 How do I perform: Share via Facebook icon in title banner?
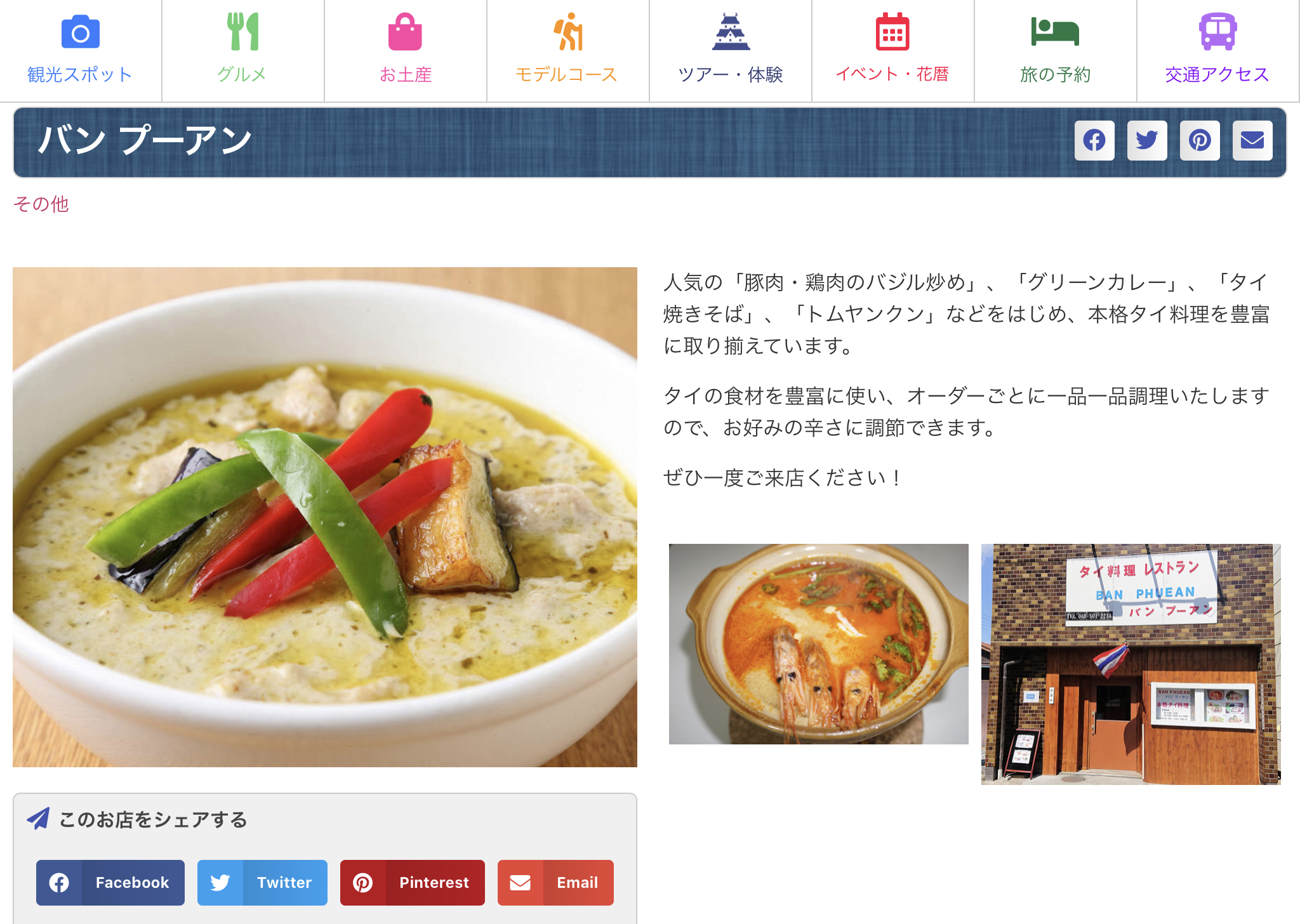click(1094, 140)
